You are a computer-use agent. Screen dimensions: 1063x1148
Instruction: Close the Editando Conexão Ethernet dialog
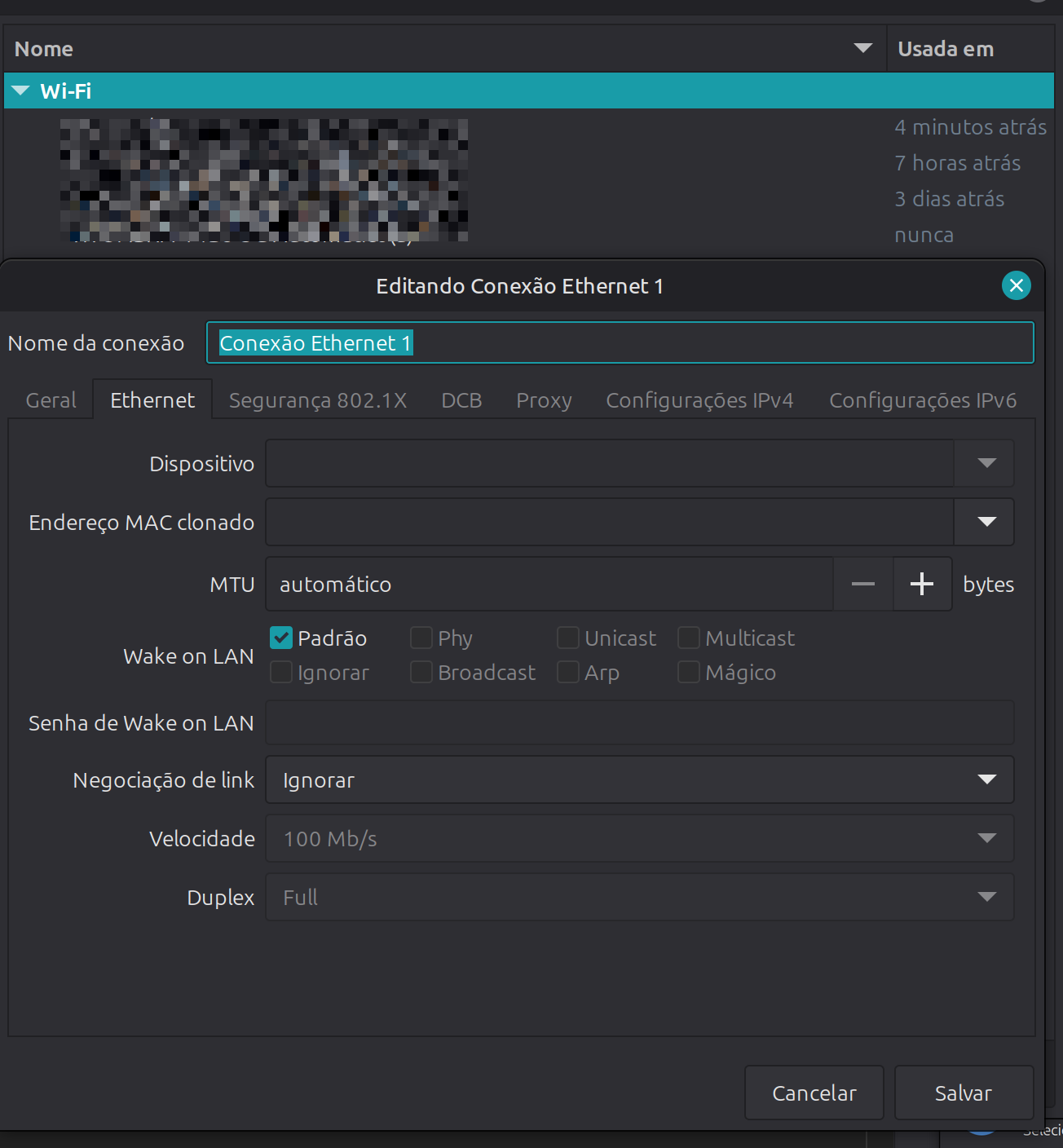tap(1016, 285)
